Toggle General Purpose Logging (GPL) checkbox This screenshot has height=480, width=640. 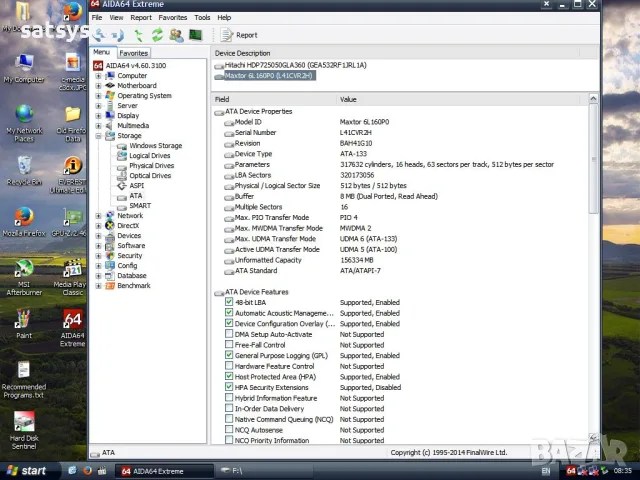point(229,355)
